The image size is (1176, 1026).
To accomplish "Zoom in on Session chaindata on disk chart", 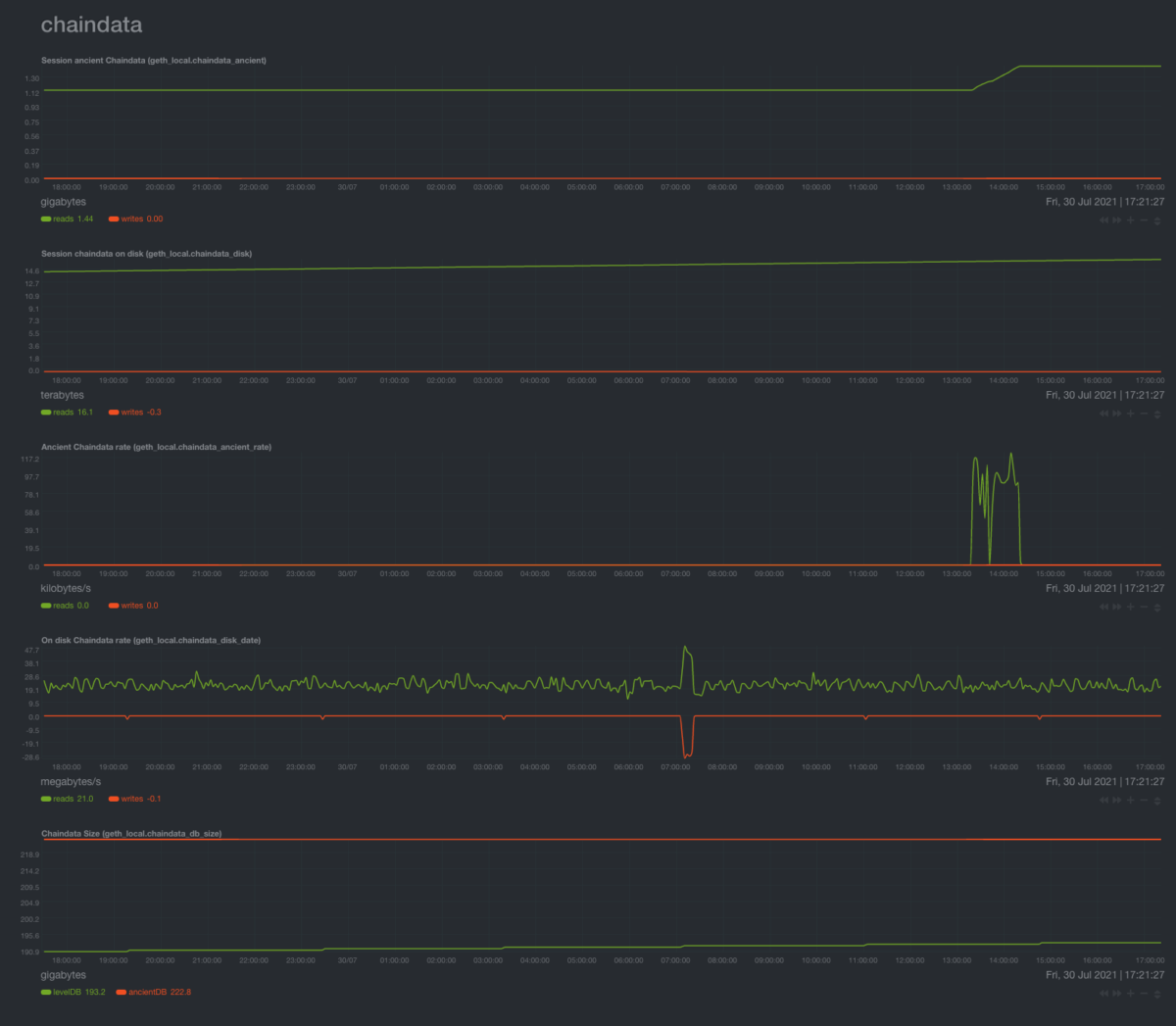I will 1131,414.
